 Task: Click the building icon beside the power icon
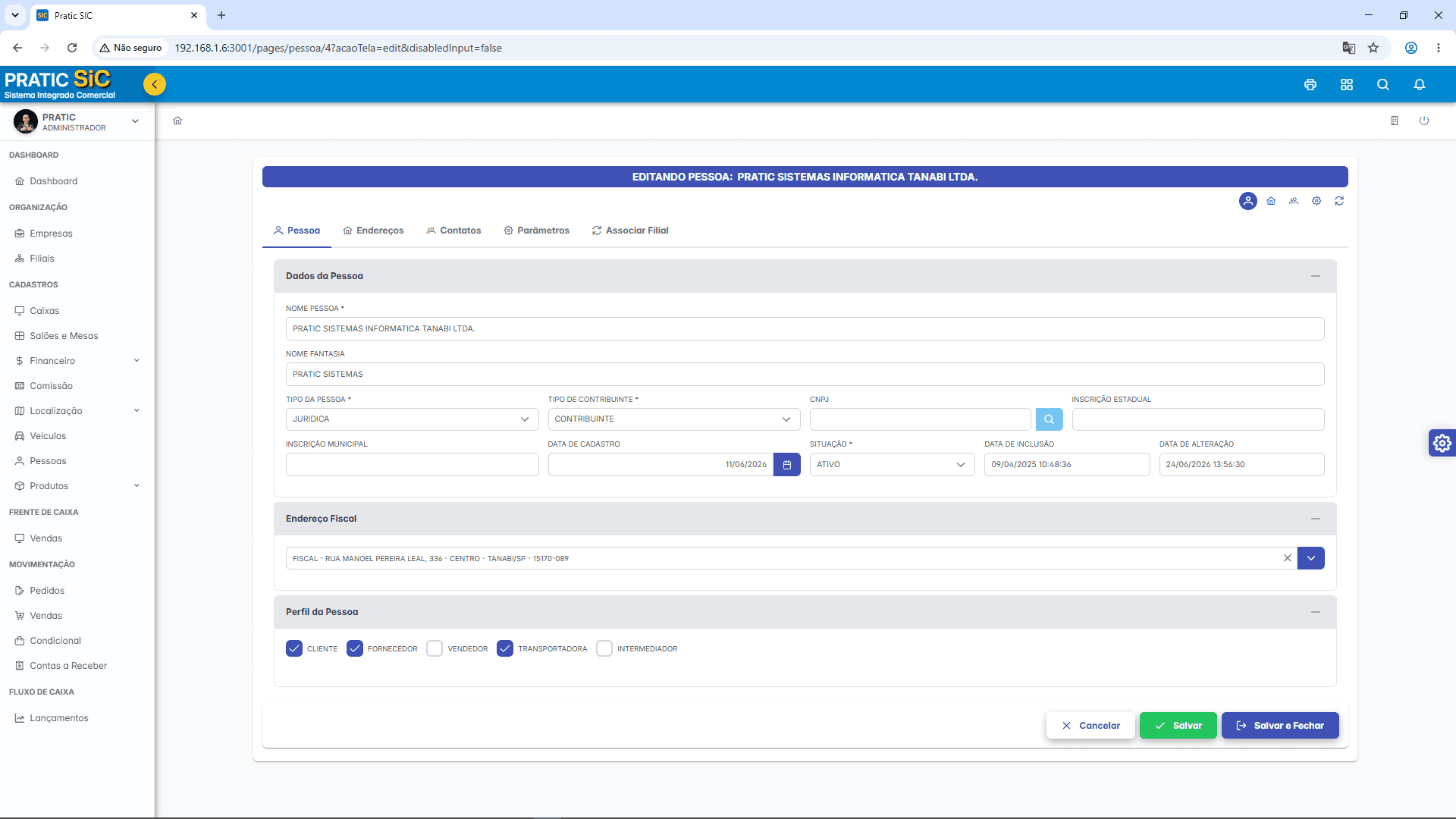[x=1395, y=121]
